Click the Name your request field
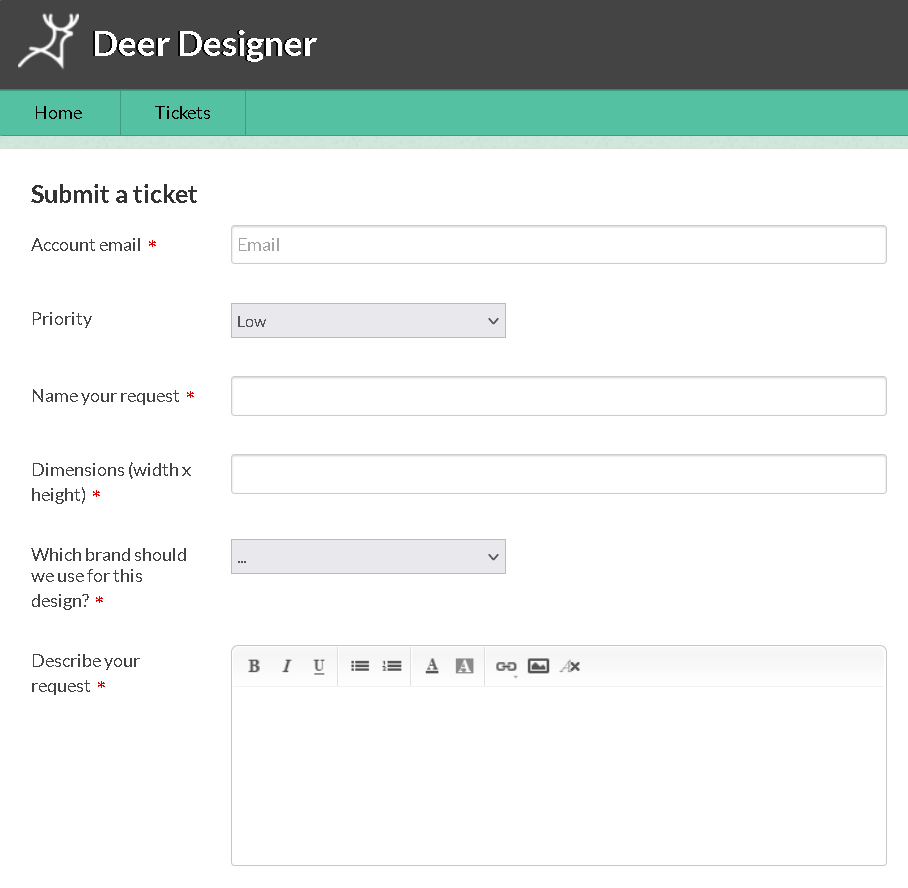The image size is (908, 888). click(558, 396)
